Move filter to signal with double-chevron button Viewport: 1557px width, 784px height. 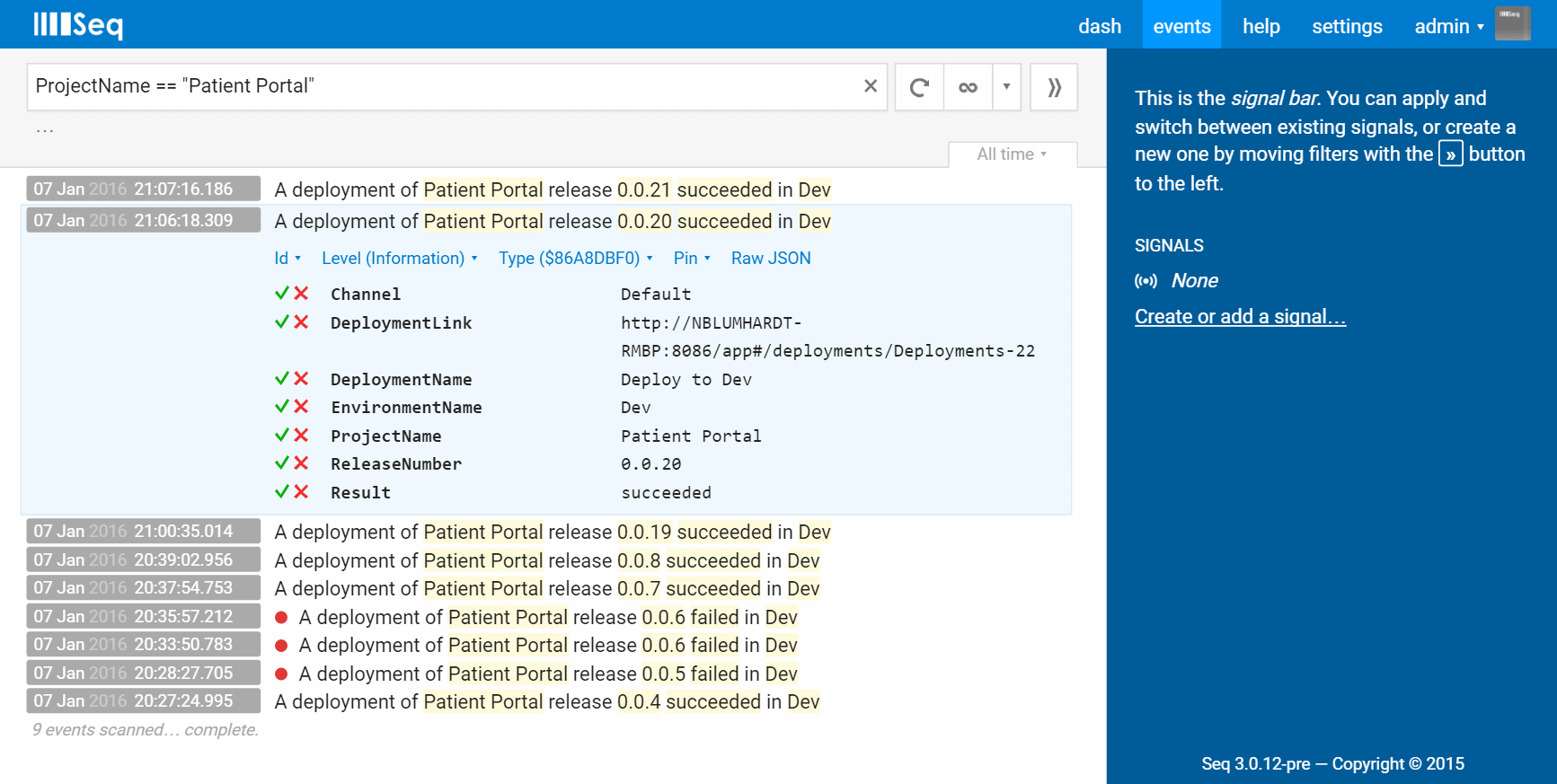(x=1054, y=87)
